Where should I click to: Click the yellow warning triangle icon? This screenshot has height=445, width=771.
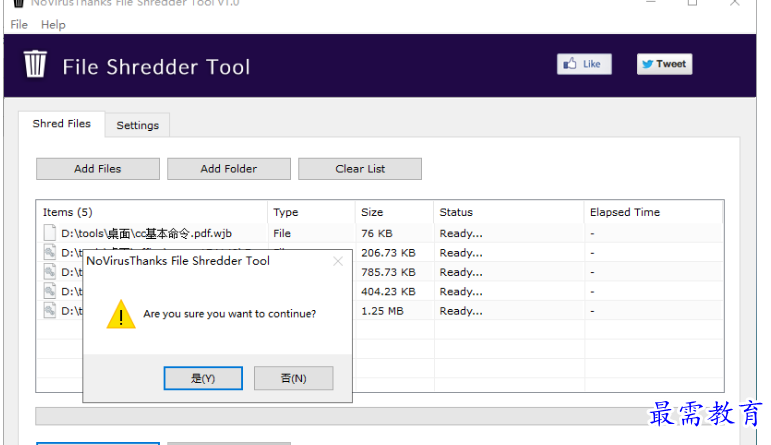(x=121, y=314)
